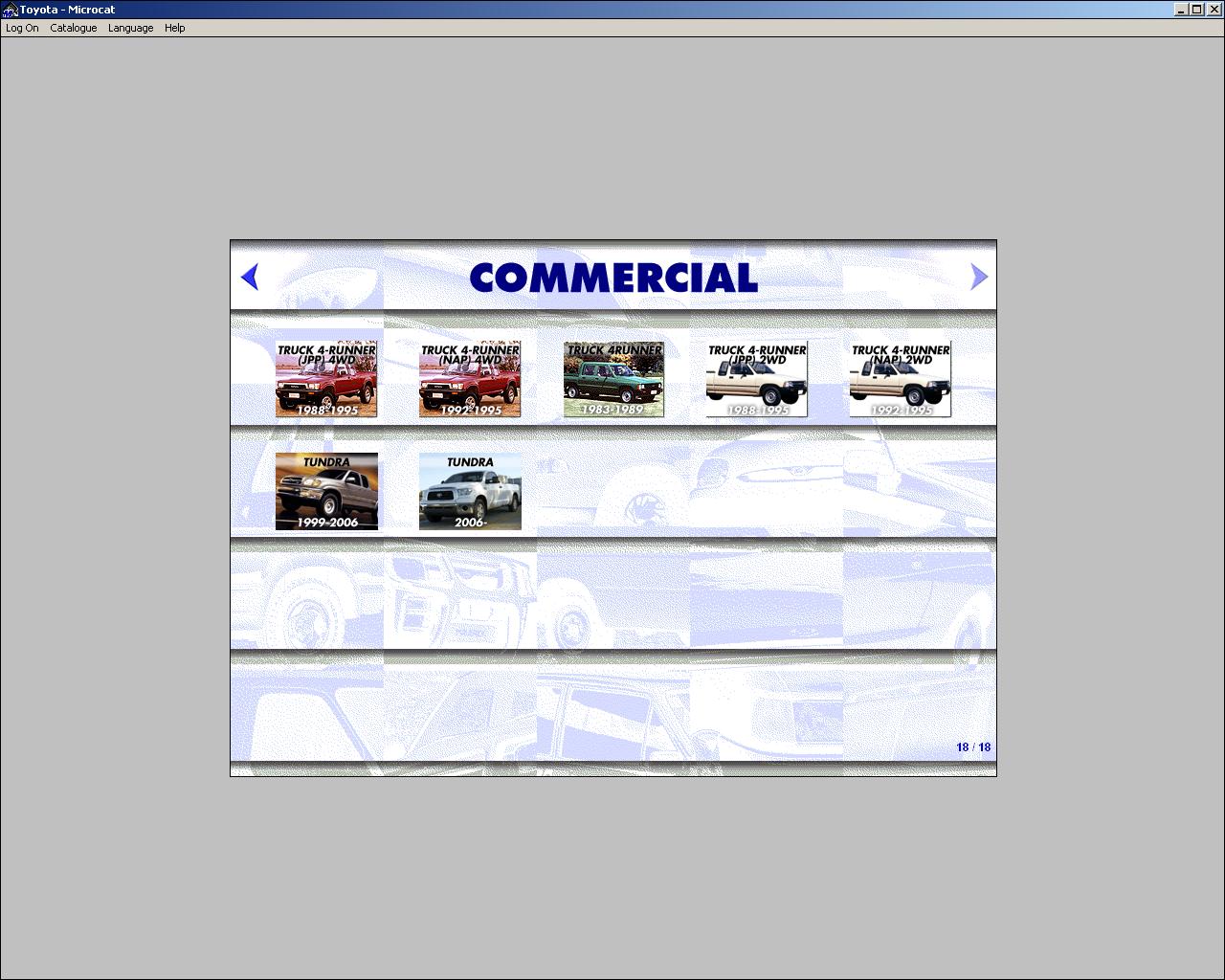Open the Log On menu
This screenshot has width=1225, height=980.
pyautogui.click(x=22, y=28)
